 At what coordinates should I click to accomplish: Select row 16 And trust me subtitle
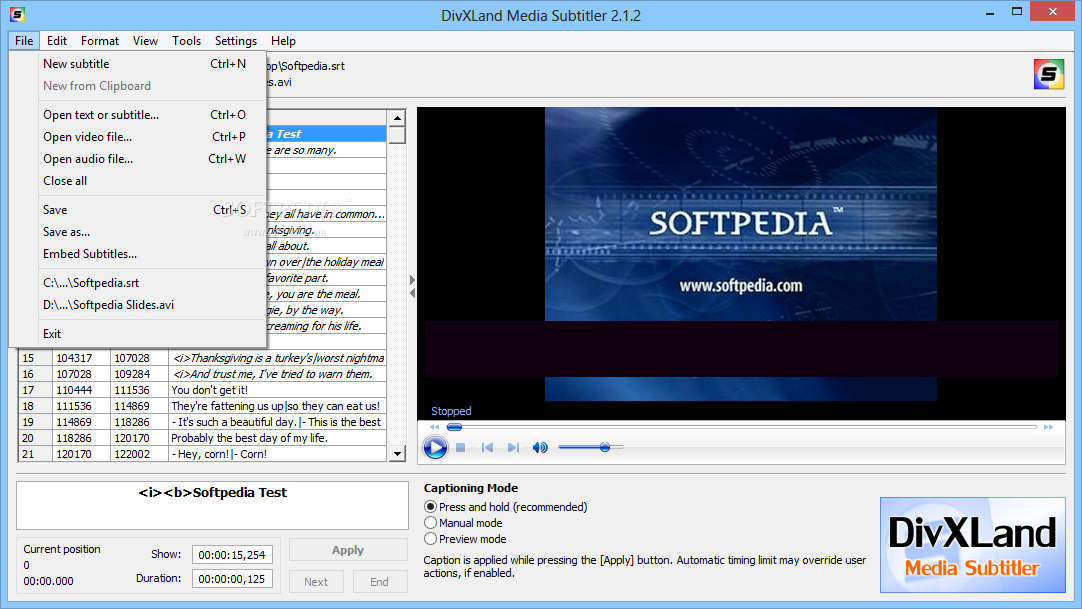click(x=201, y=374)
